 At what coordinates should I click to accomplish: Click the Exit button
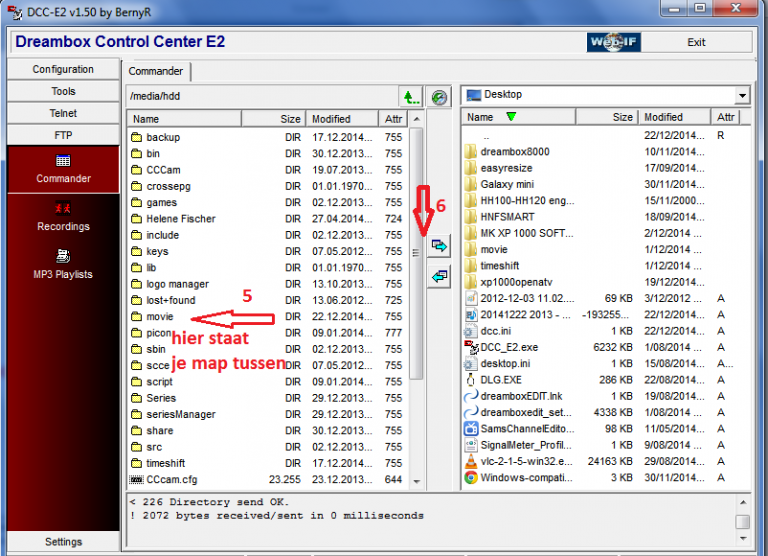pos(696,42)
